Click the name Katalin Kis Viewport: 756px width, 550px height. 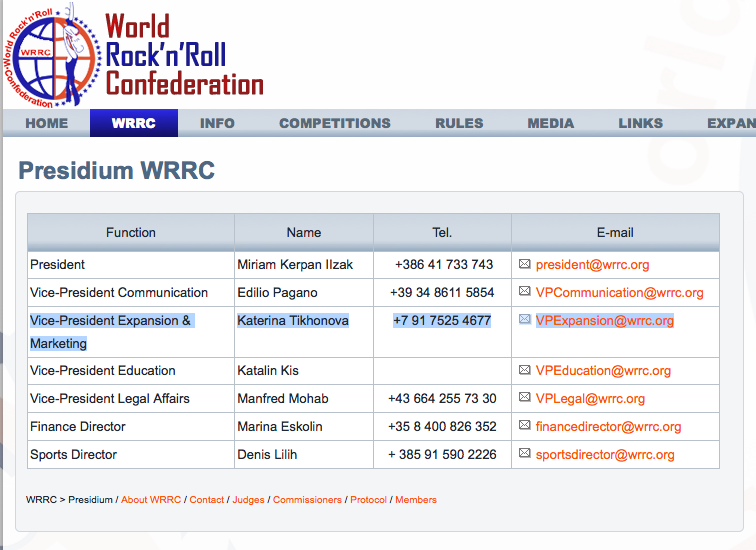[x=268, y=371]
